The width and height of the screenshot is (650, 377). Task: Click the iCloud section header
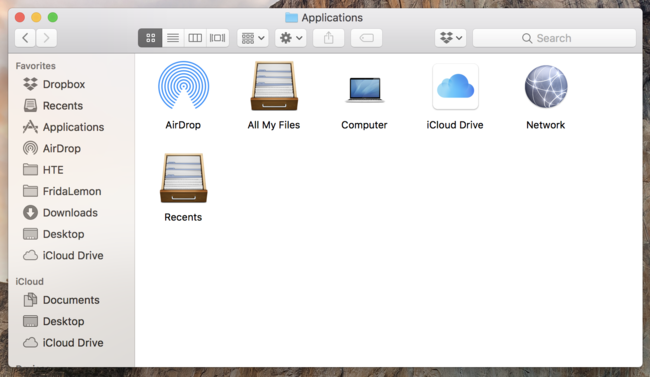coord(29,282)
